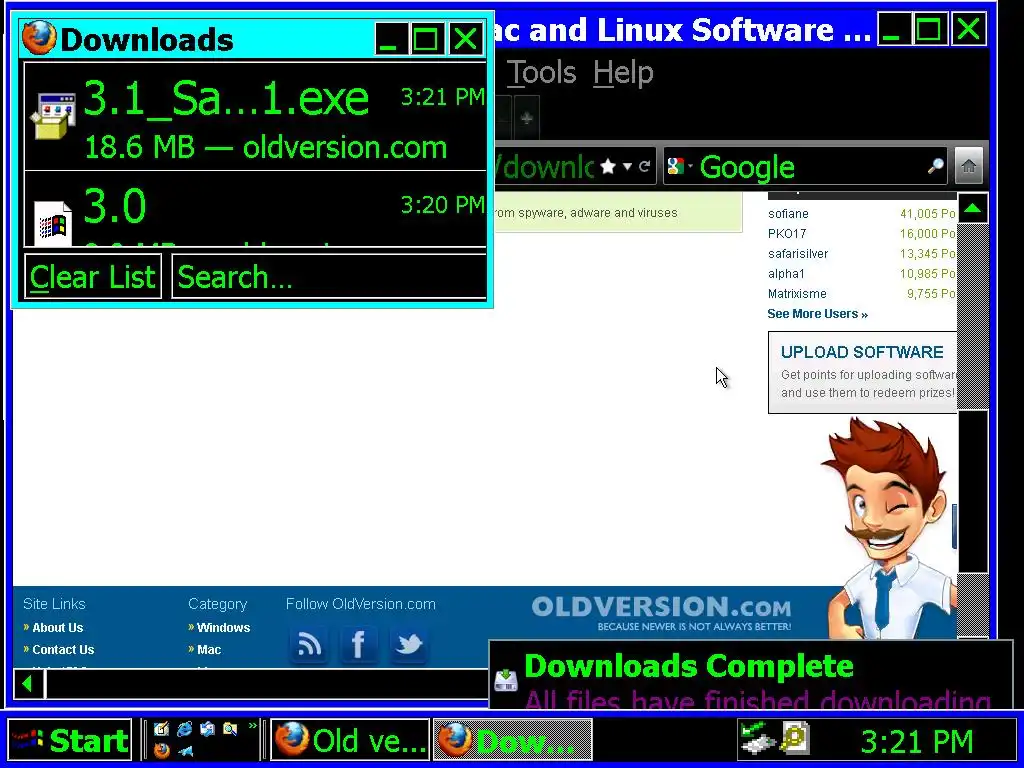Click the spyware, adware and viruses text banner
Image resolution: width=1024 pixels, height=768 pixels.
(618, 213)
